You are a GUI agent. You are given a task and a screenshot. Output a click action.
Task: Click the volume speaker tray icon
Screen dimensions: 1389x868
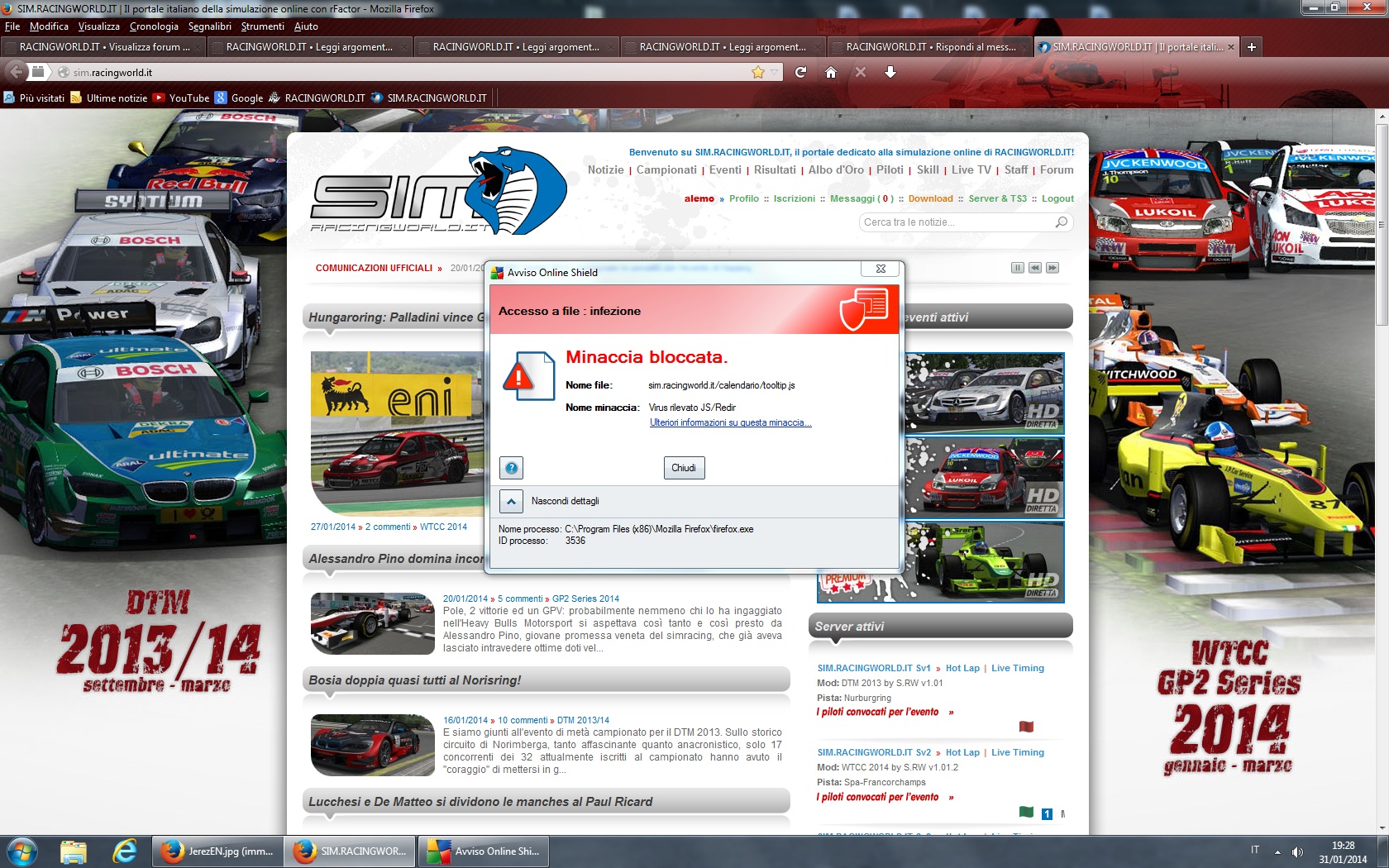[x=1297, y=851]
